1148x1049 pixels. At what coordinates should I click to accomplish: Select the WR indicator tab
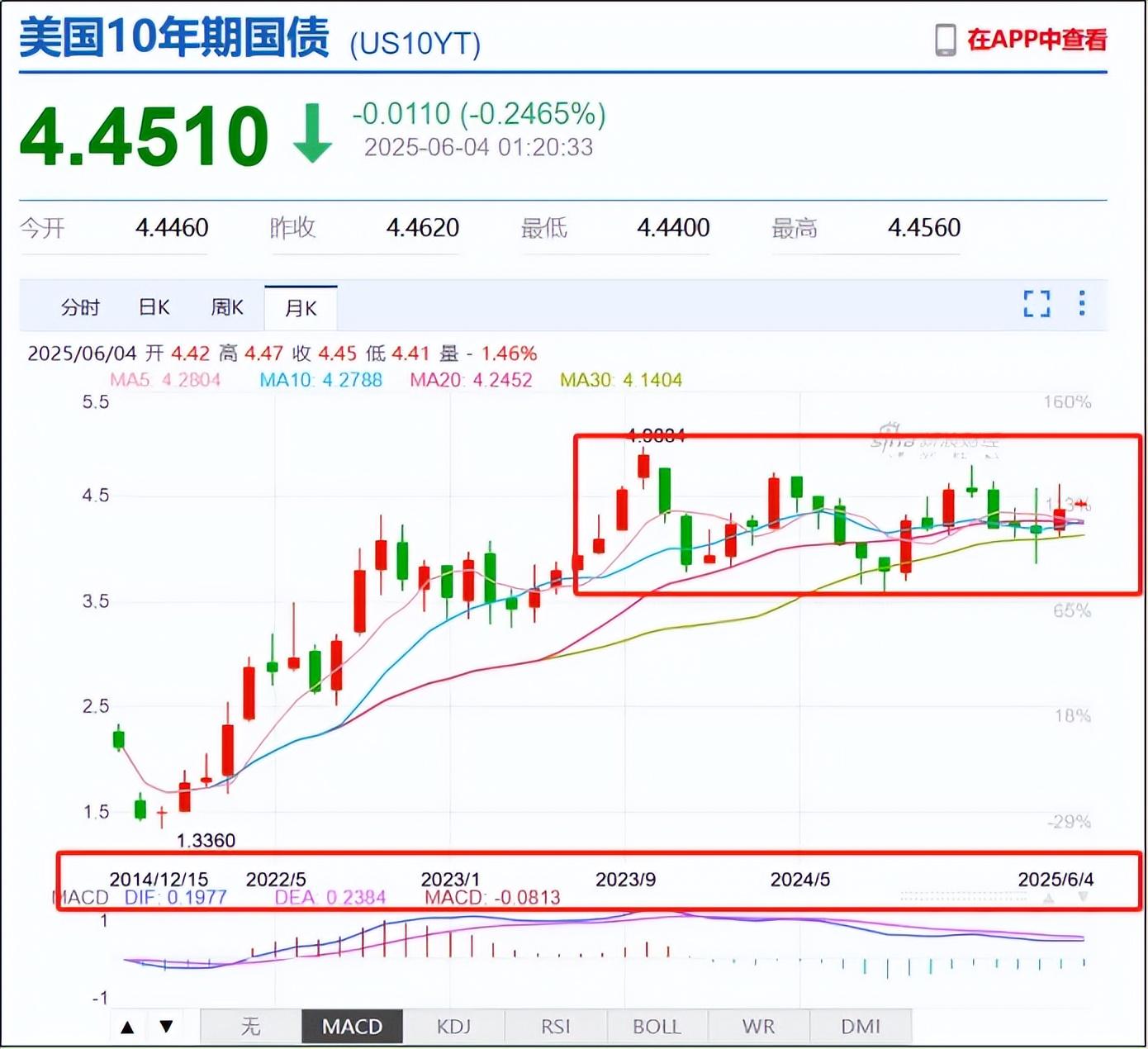[758, 1027]
